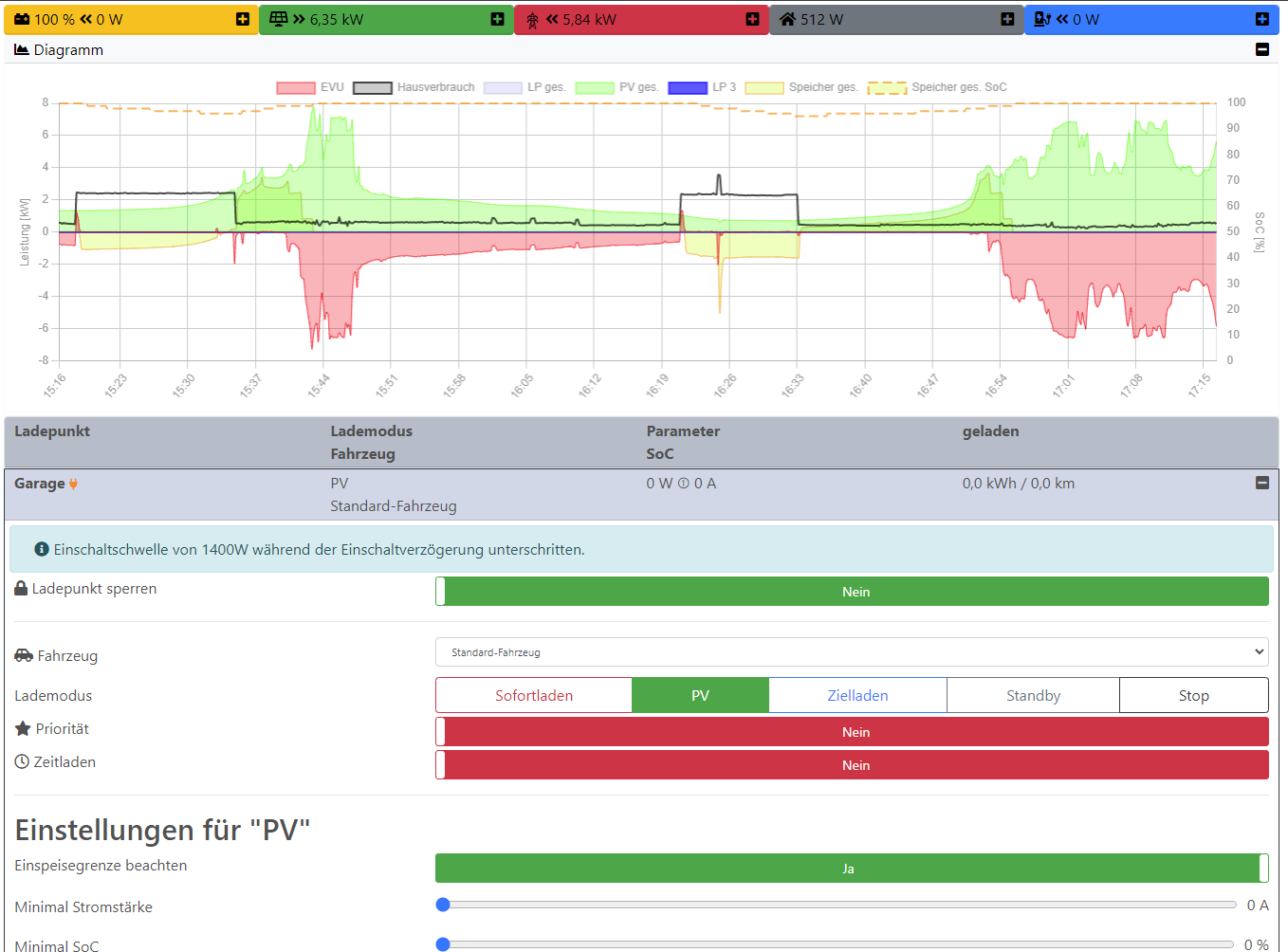1288x952 pixels.
Task: Select the Sofortladen charge mode
Action: tap(534, 695)
